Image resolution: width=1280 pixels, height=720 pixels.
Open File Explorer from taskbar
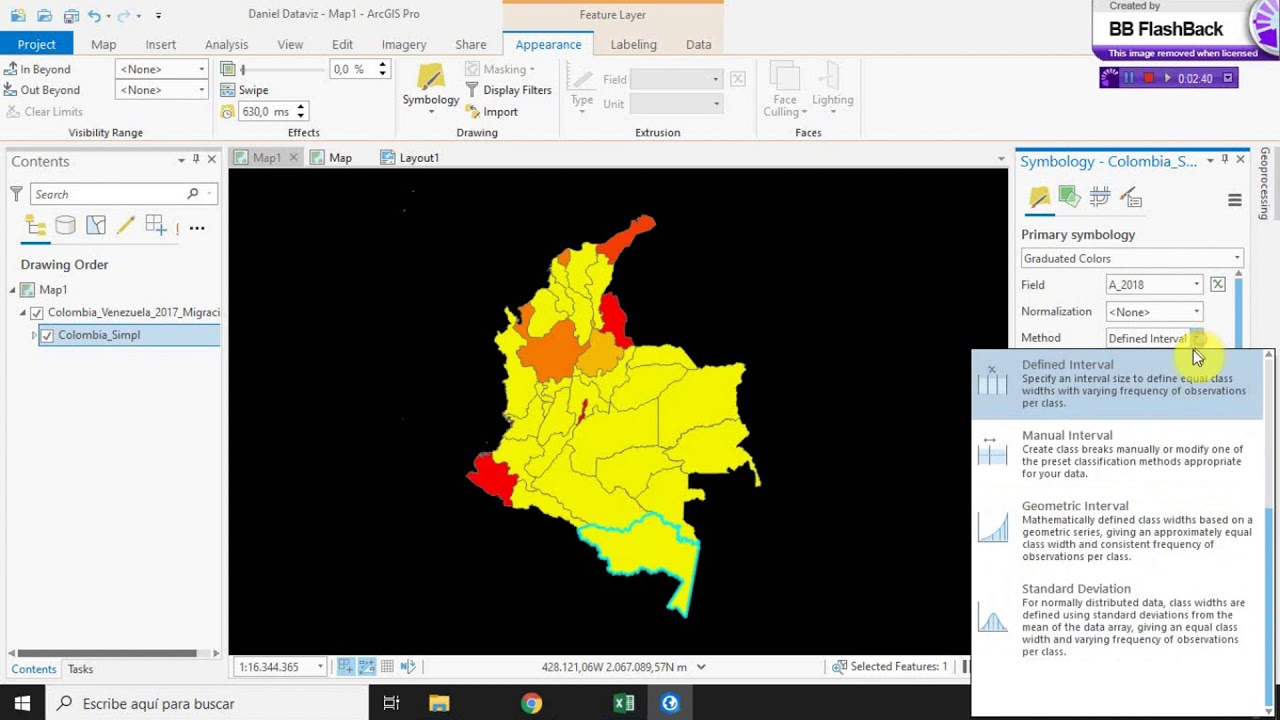(439, 703)
